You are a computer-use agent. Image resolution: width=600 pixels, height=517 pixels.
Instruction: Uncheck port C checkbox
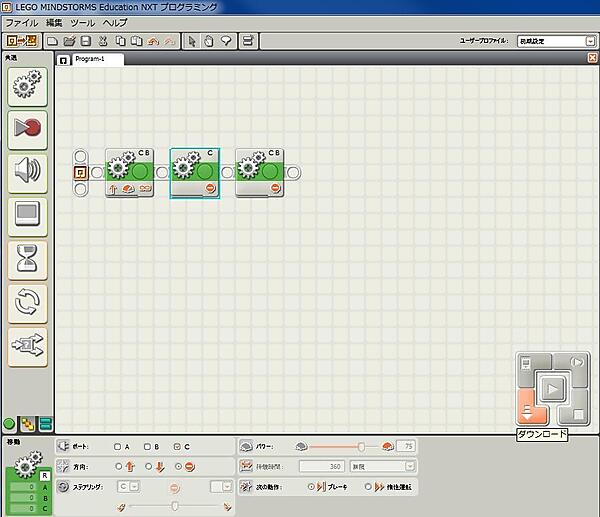(x=177, y=446)
